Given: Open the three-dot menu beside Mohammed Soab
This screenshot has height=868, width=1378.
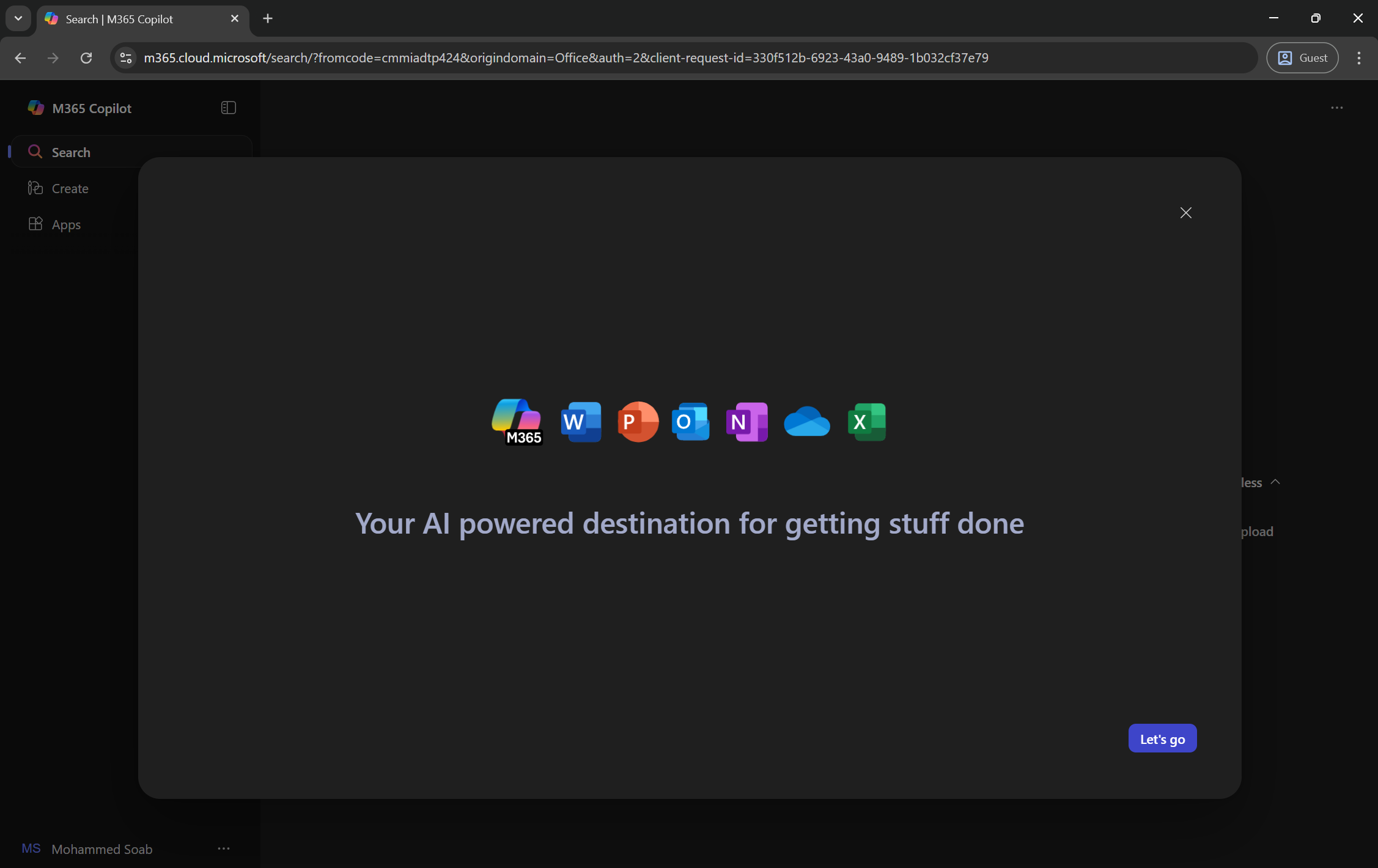Looking at the screenshot, I should coord(224,848).
